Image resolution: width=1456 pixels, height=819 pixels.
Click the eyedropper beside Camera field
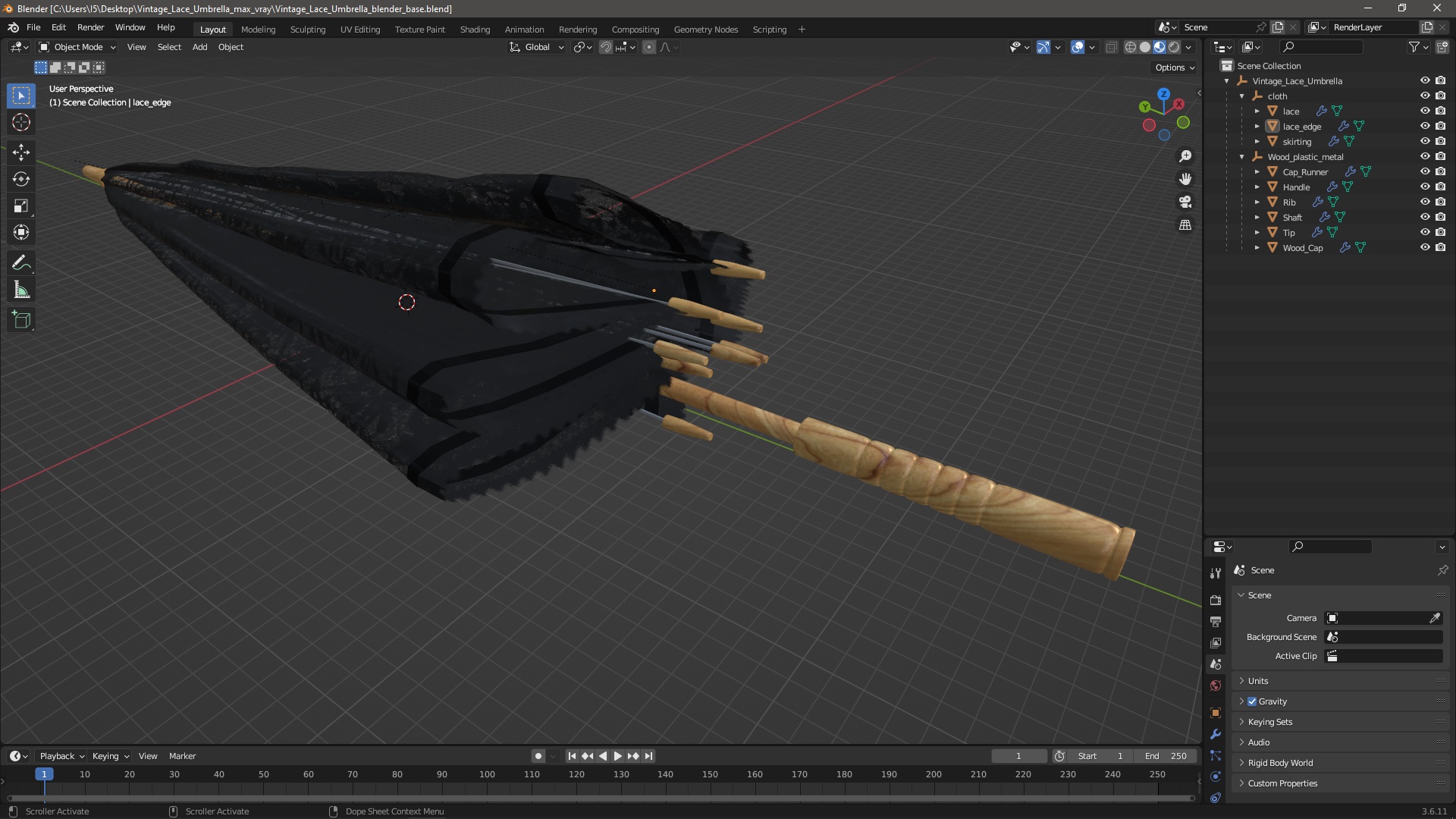click(x=1435, y=618)
